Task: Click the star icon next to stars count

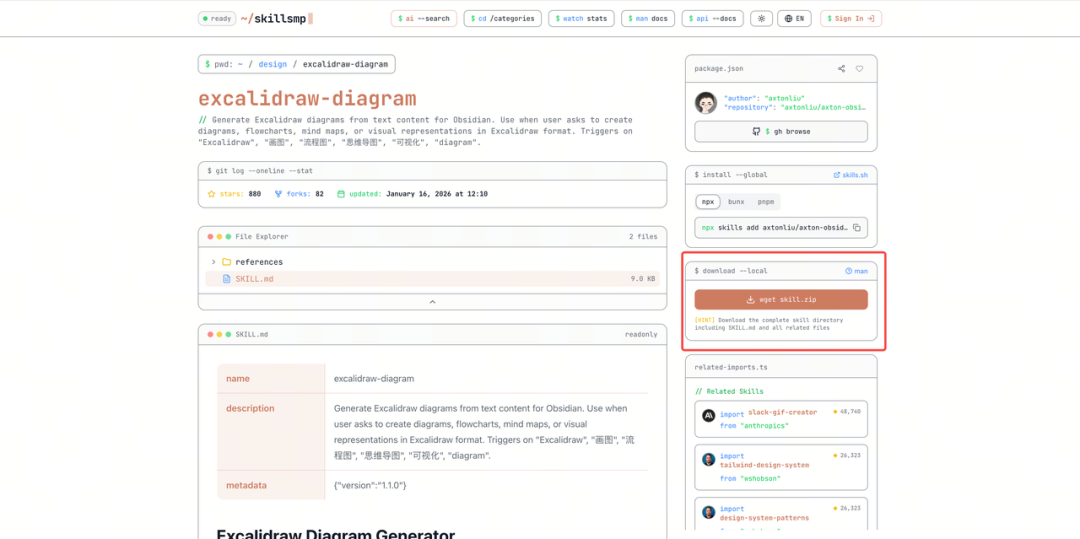Action: (211, 194)
